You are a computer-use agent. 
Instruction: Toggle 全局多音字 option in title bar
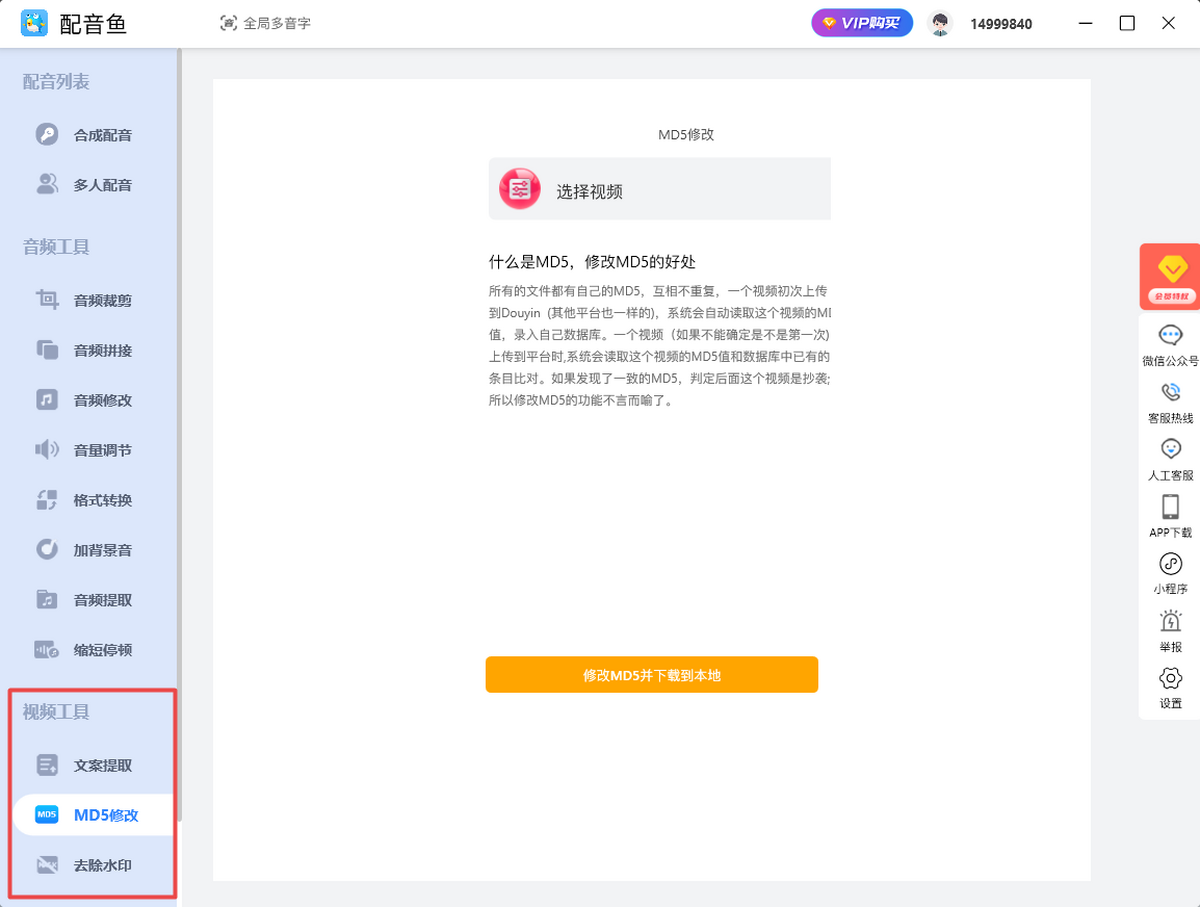tap(265, 23)
